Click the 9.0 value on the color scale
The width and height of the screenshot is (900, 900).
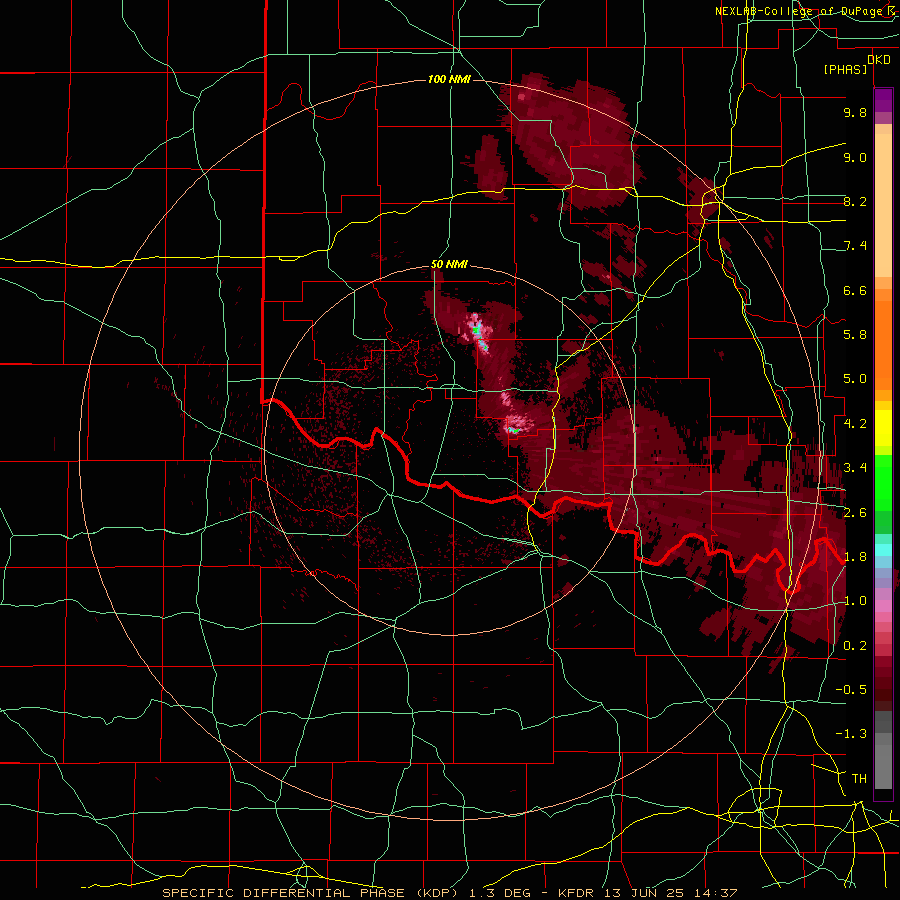pos(855,157)
